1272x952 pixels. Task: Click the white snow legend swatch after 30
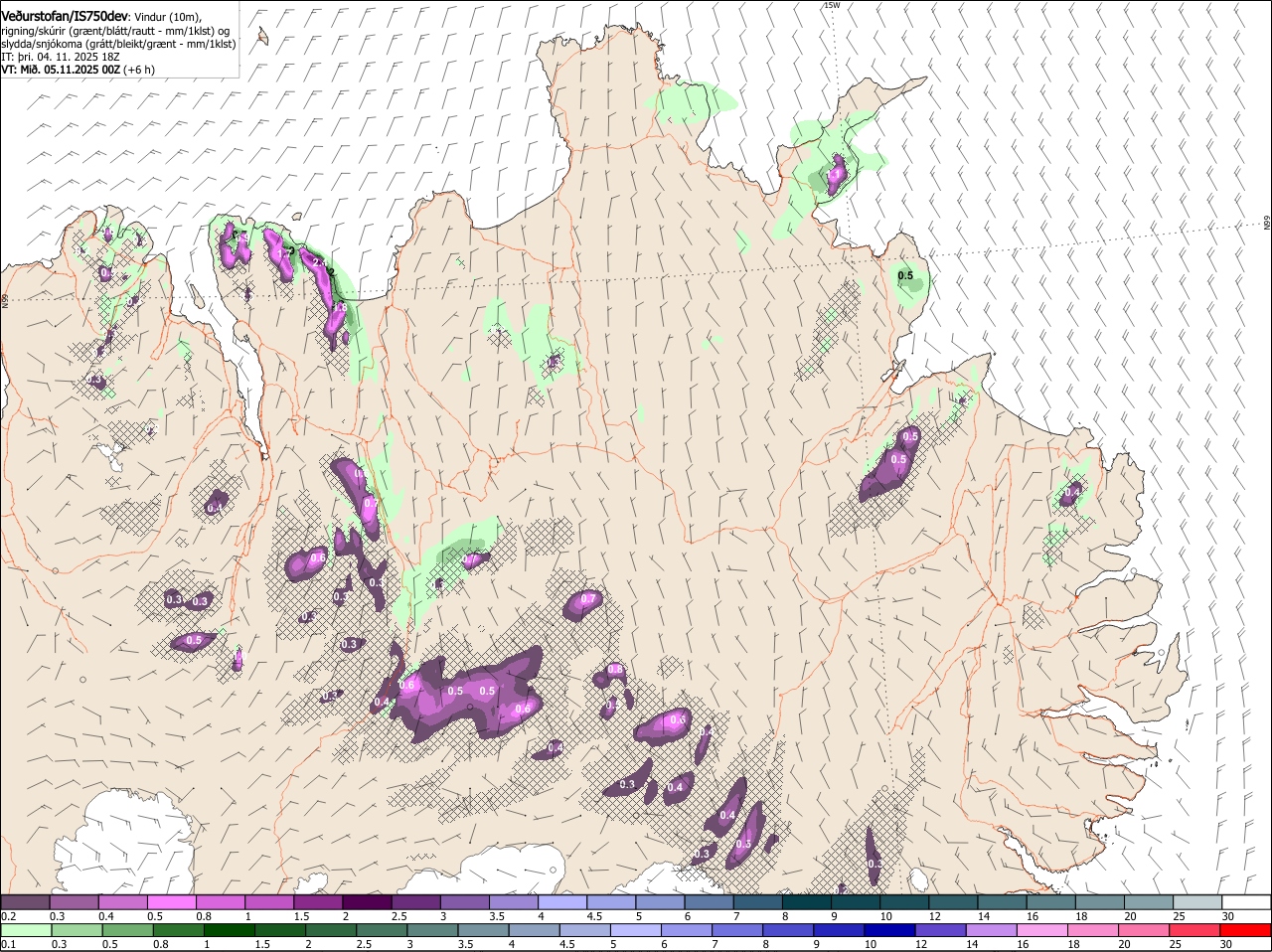click(1246, 902)
